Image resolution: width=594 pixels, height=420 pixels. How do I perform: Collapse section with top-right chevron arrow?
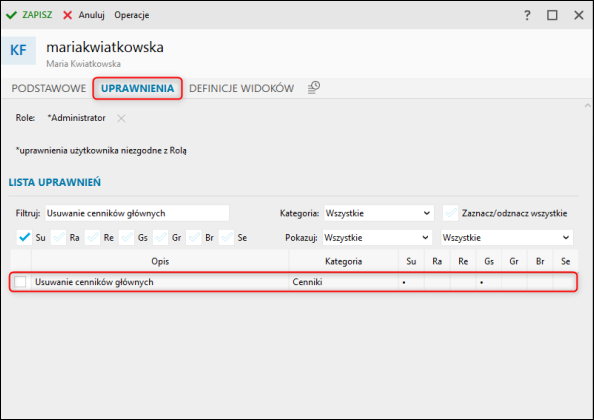coord(588,106)
